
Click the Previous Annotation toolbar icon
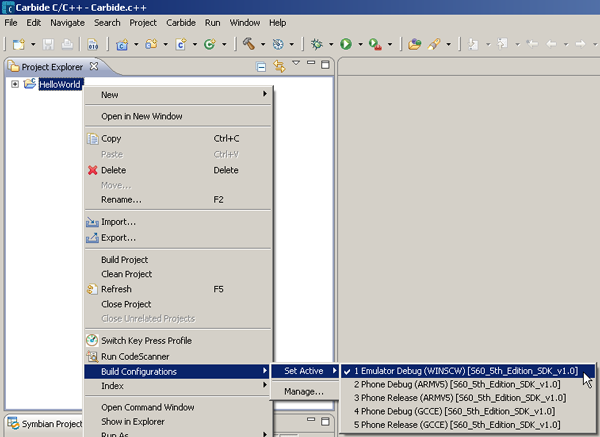coord(502,44)
